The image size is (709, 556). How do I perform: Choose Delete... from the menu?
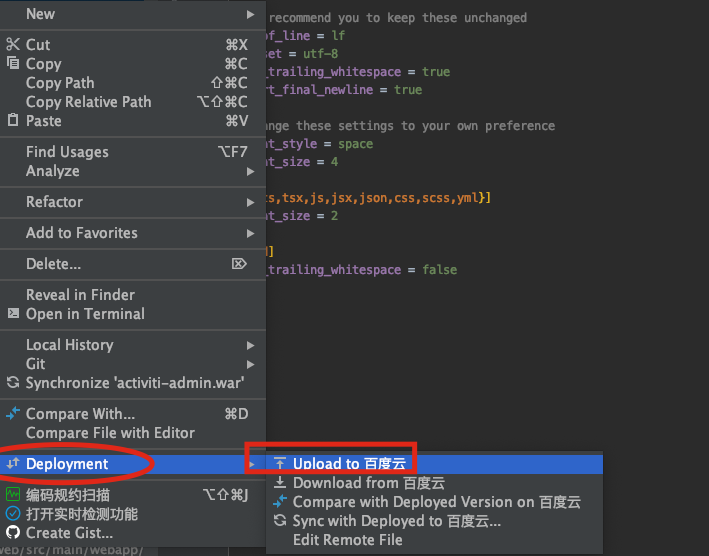[x=132, y=264]
